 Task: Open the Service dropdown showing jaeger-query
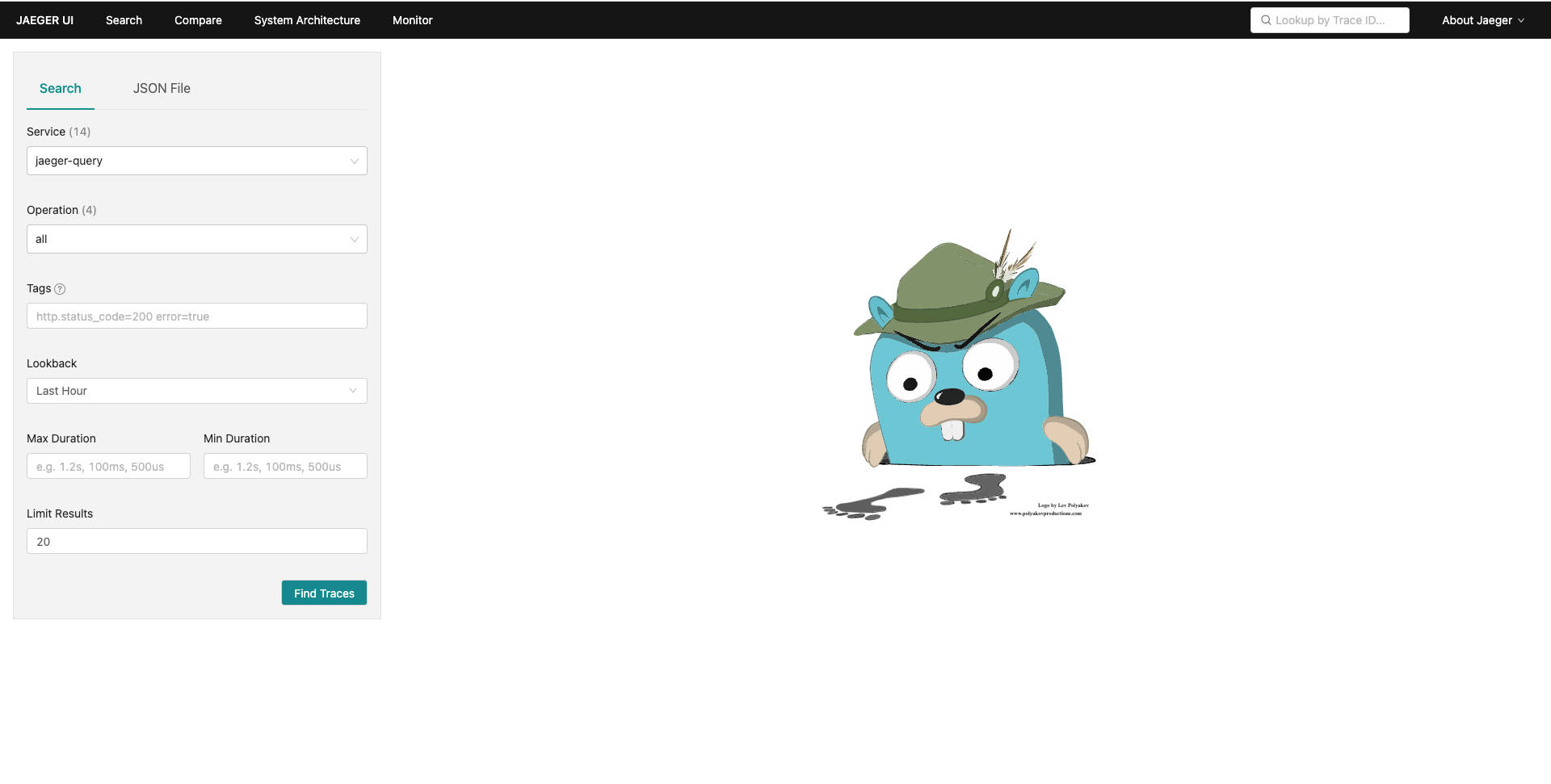[197, 161]
